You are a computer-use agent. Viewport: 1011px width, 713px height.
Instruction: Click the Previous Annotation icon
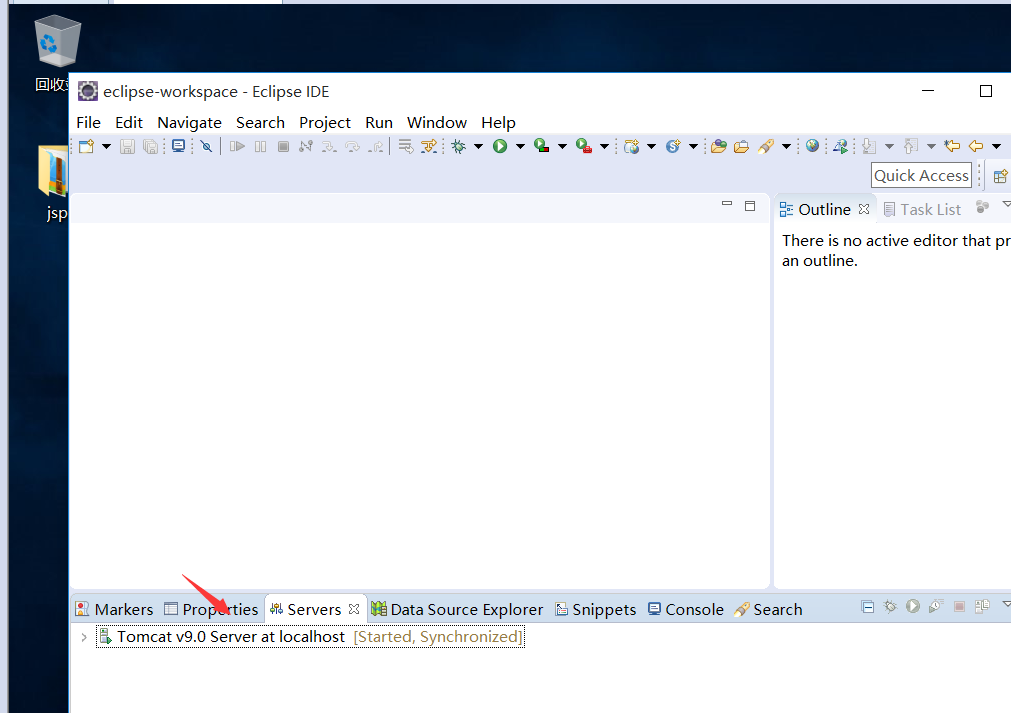pos(910,146)
